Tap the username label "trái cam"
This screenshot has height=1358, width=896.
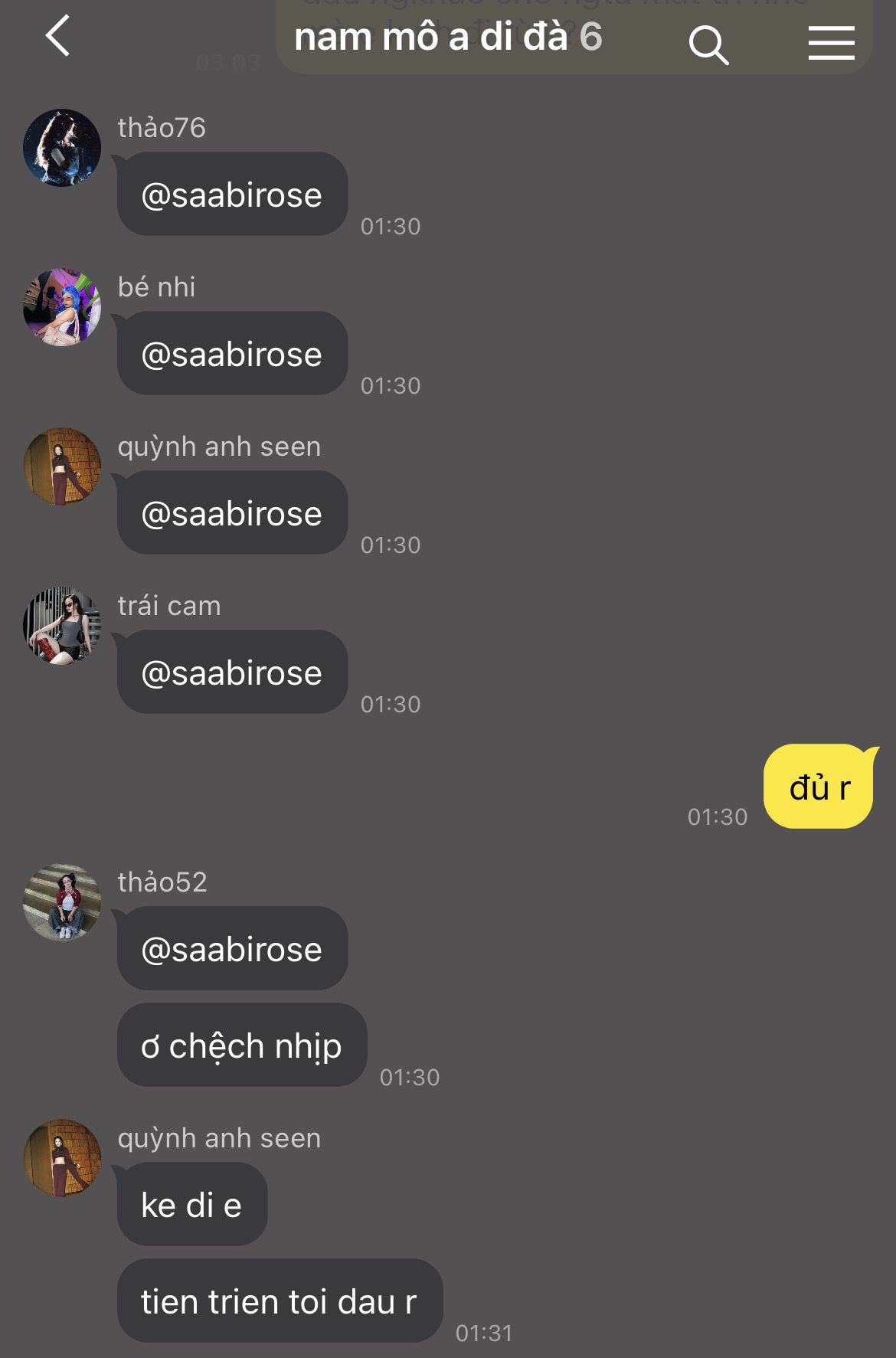pyautogui.click(x=169, y=606)
